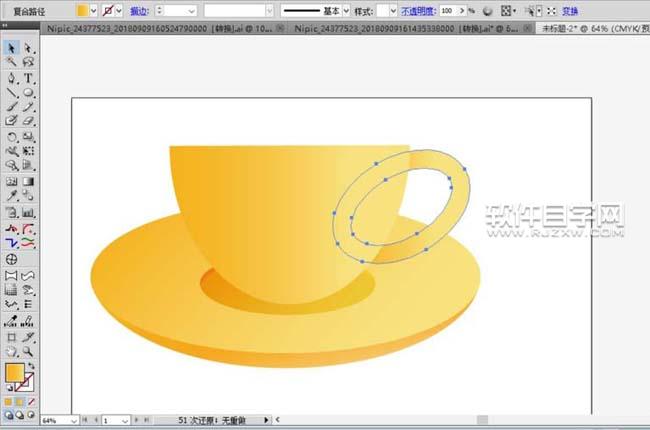The width and height of the screenshot is (650, 430).
Task: Expand the fill color dropdown in control bar
Action: click(x=94, y=9)
